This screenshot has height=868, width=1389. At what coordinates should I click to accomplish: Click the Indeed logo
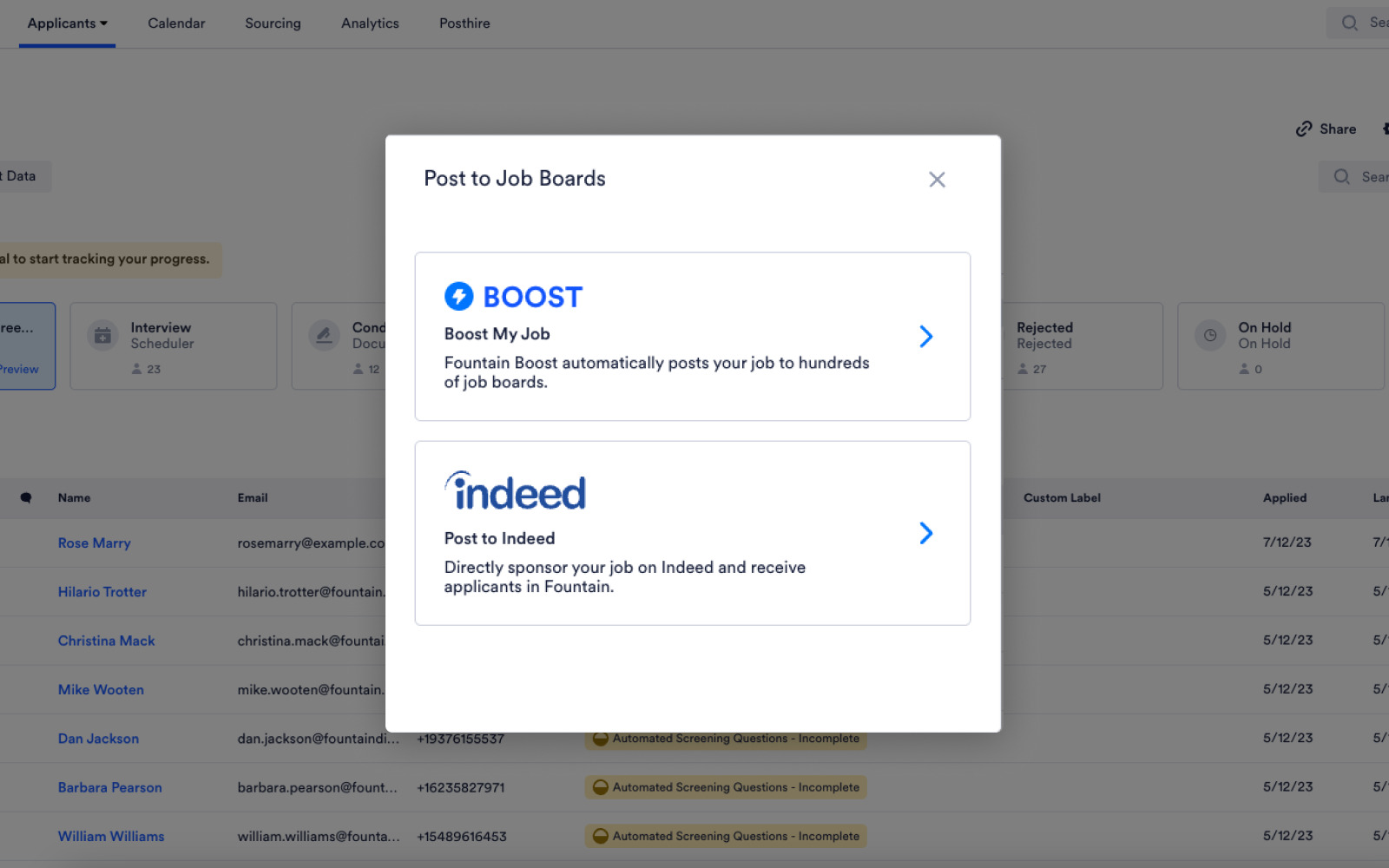(x=515, y=491)
